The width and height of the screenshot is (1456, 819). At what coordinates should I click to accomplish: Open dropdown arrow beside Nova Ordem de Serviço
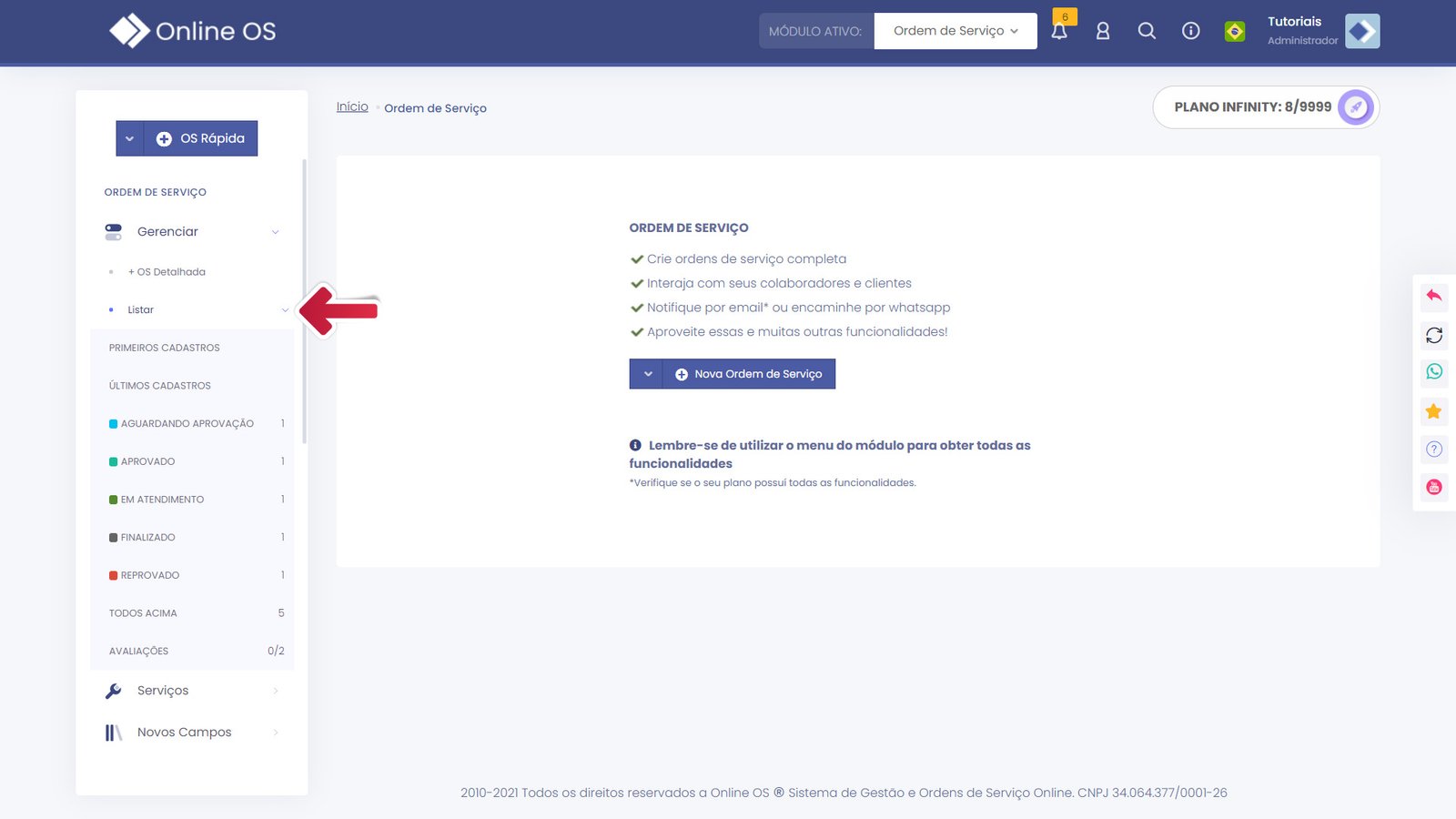point(647,374)
